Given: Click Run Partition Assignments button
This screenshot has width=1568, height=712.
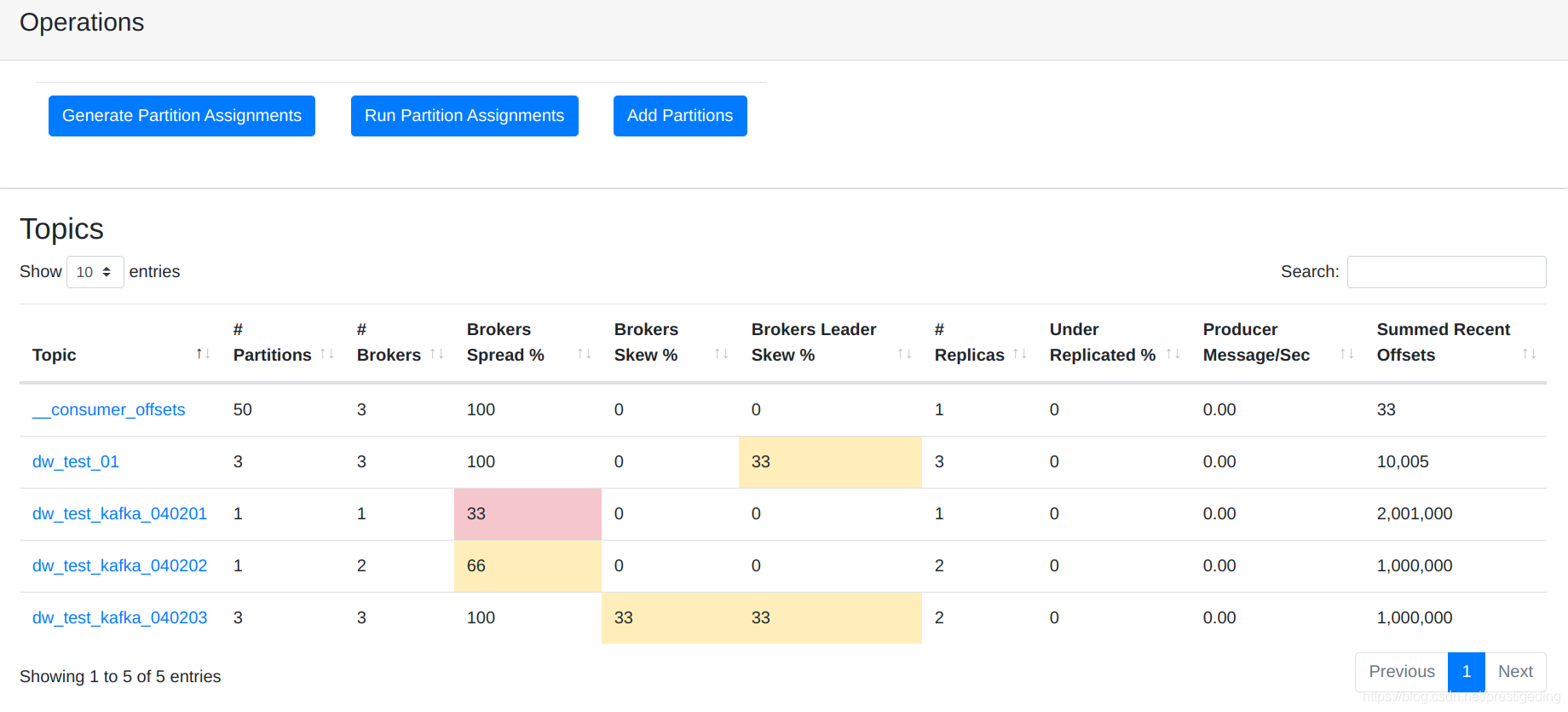Looking at the screenshot, I should pos(464,116).
